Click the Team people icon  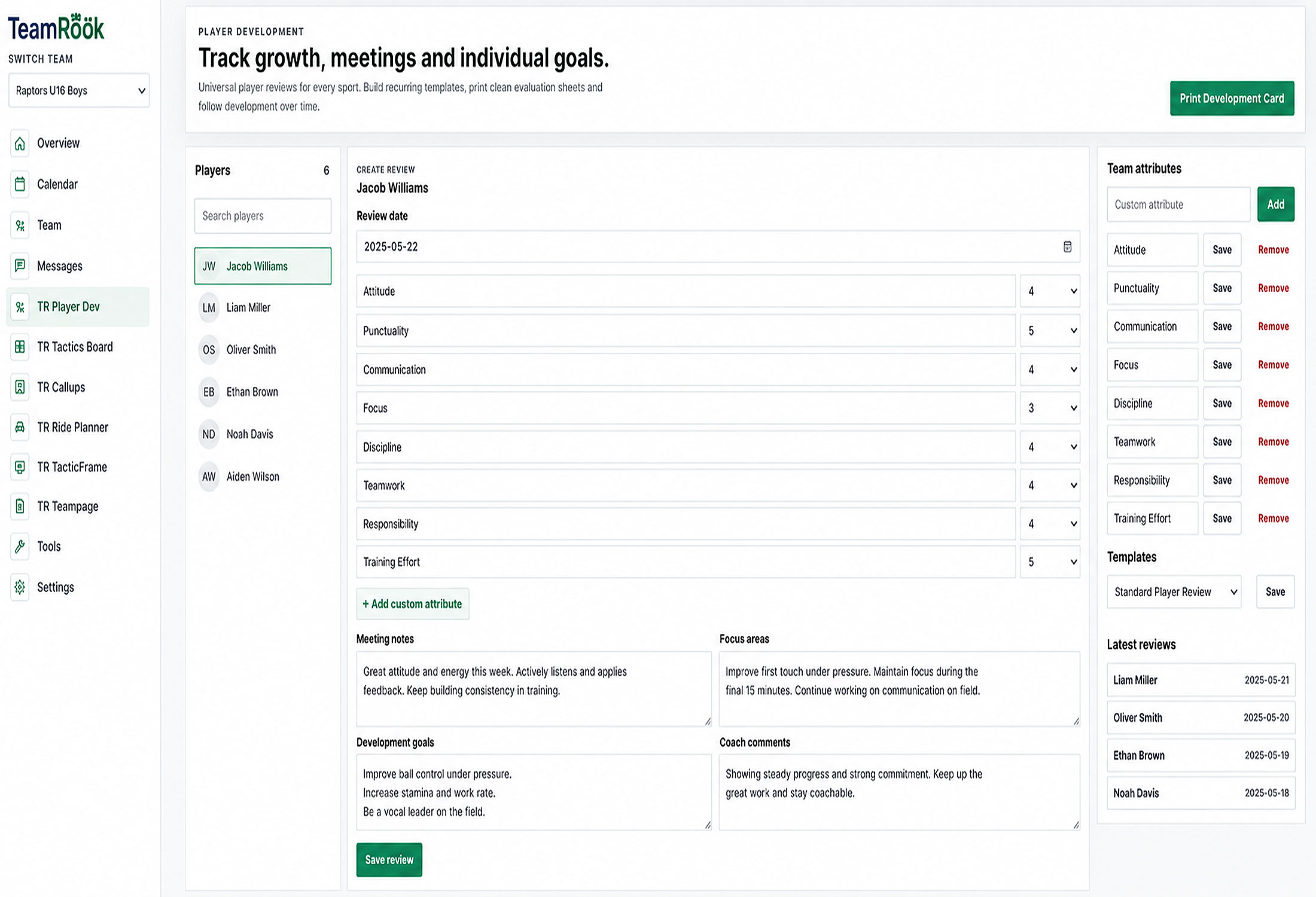[20, 225]
